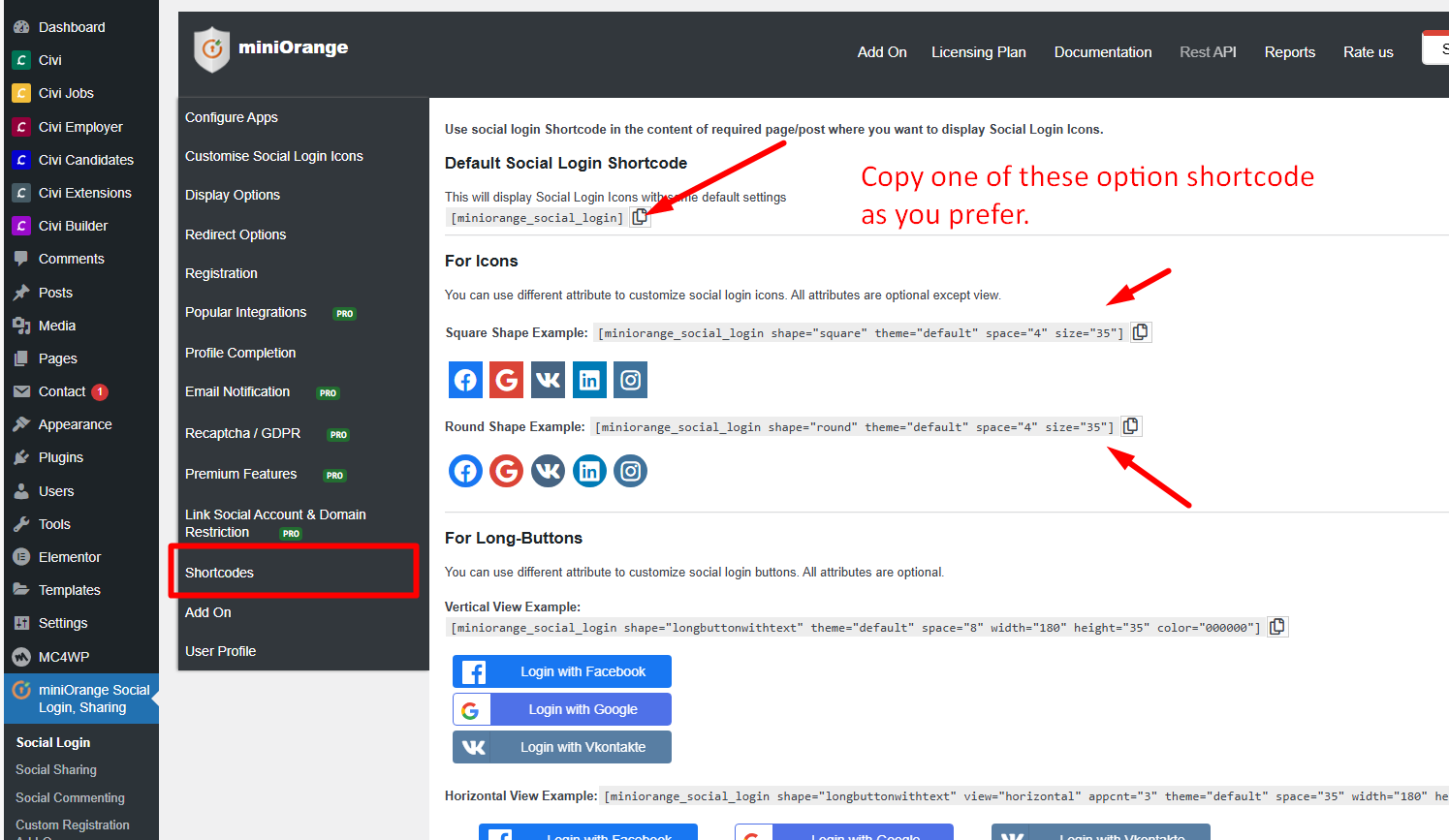1449x840 pixels.
Task: Select Social Sharing submenu item
Action: pos(56,769)
